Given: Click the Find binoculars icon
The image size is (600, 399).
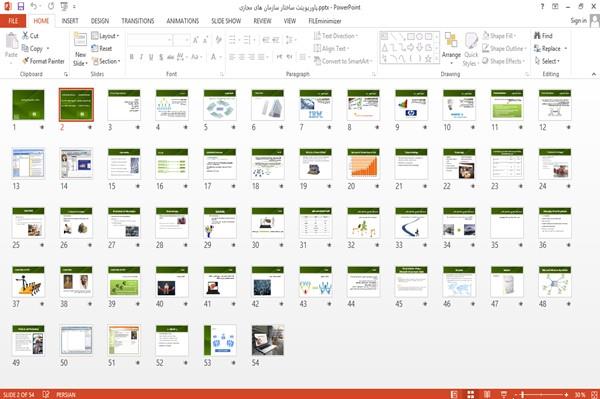Looking at the screenshot, I should point(537,36).
